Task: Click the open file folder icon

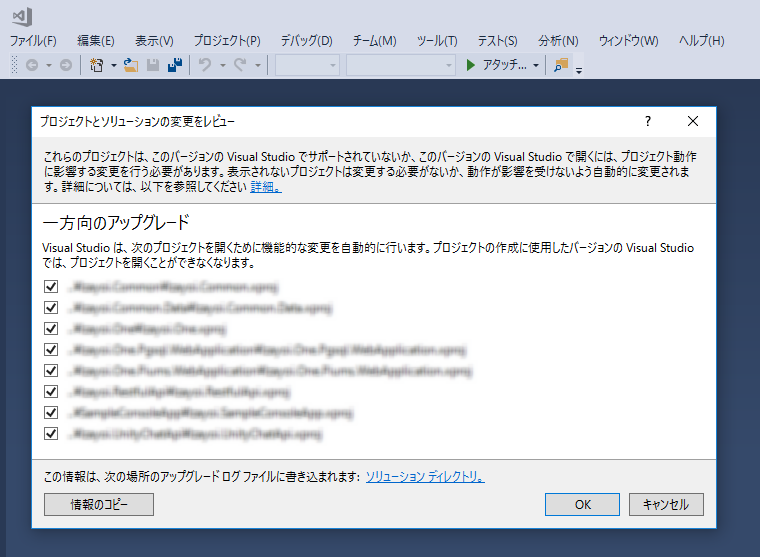Action: 130,65
